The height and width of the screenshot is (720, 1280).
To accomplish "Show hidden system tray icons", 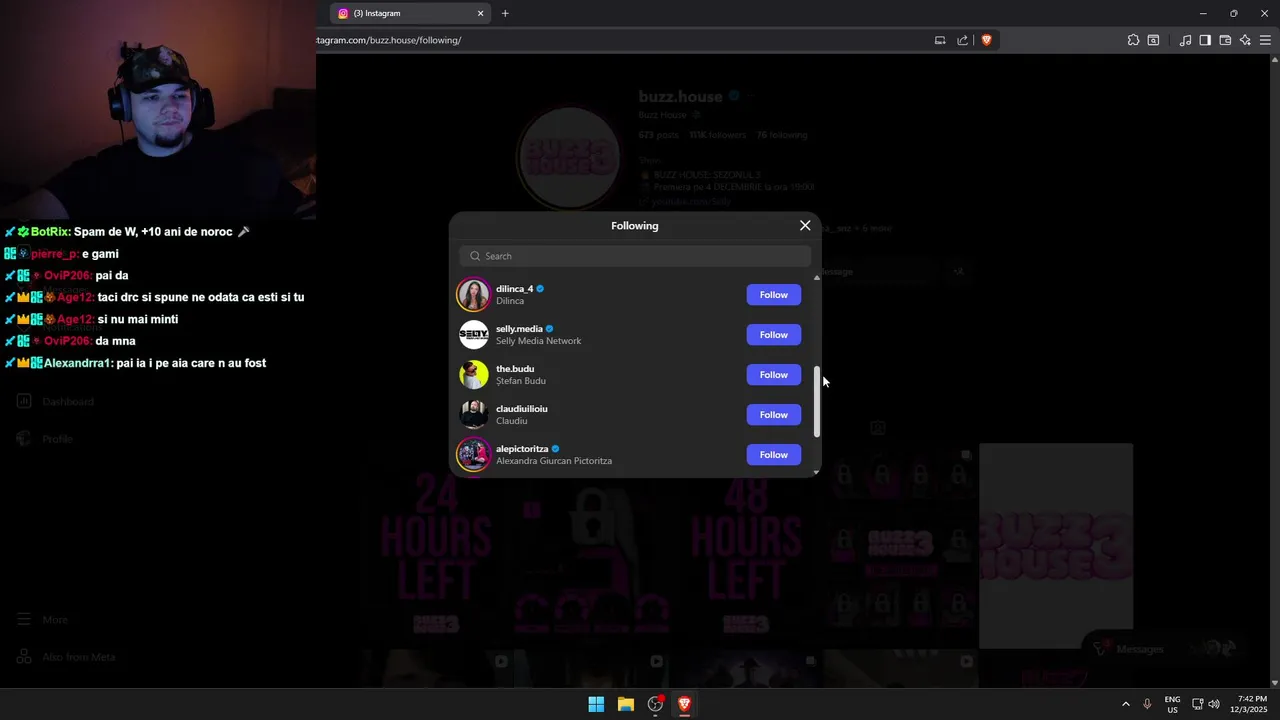I will pos(1126,704).
